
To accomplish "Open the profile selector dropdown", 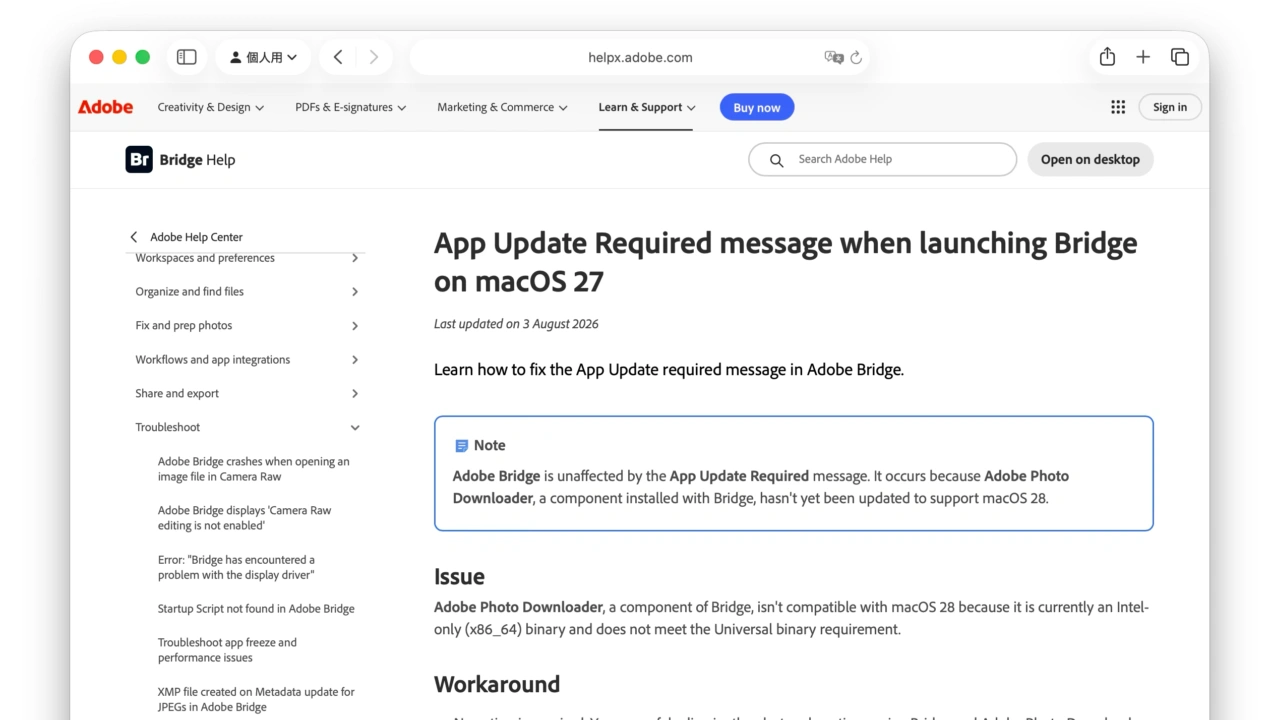I will [x=263, y=57].
